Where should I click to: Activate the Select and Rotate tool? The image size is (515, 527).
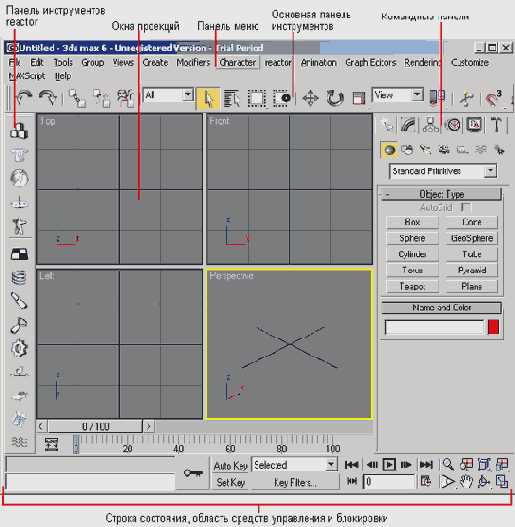(x=335, y=98)
